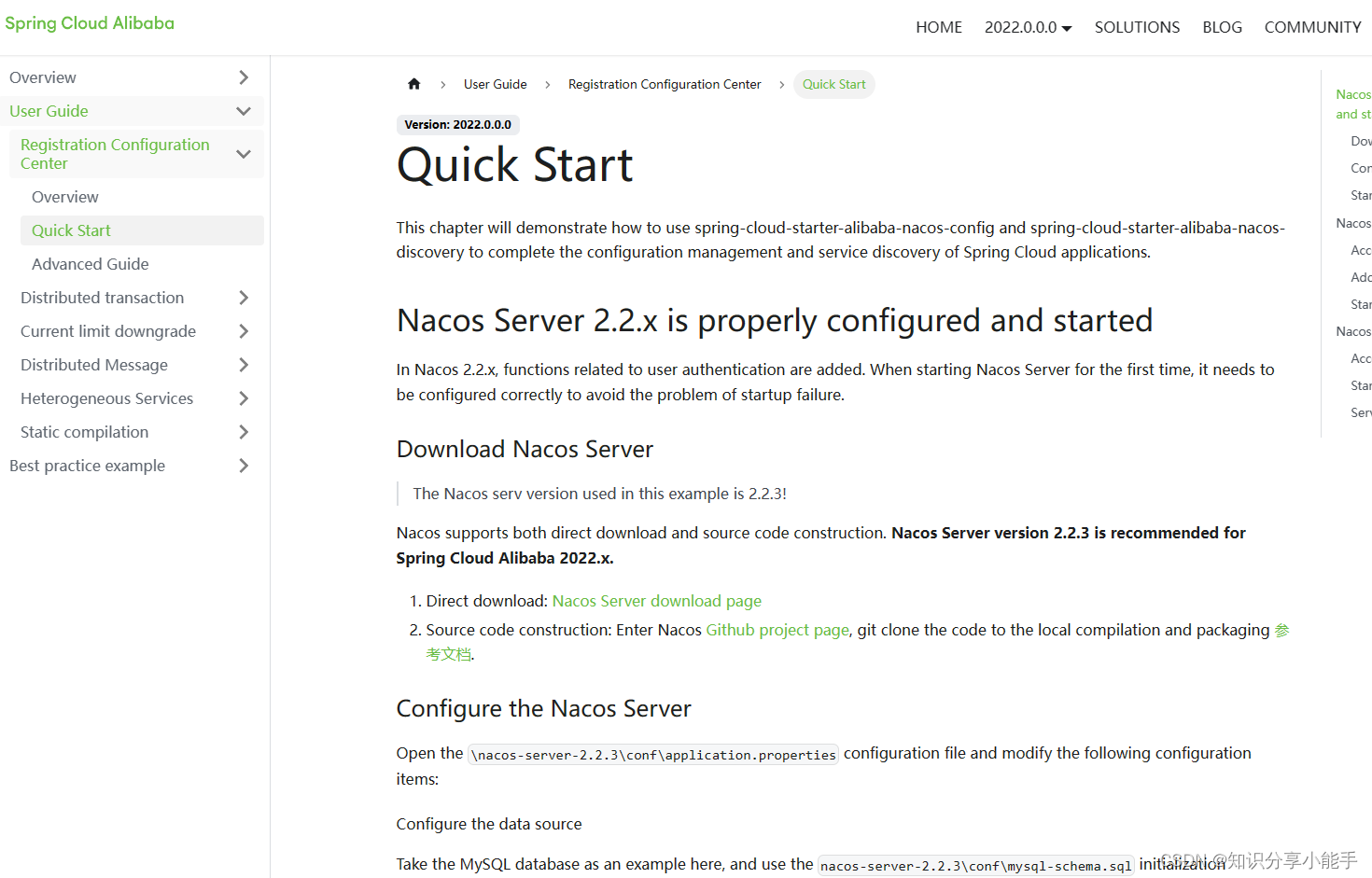Open the Spring Cloud Alibaba logo link
Screen dimensions: 1372x878
90,23
